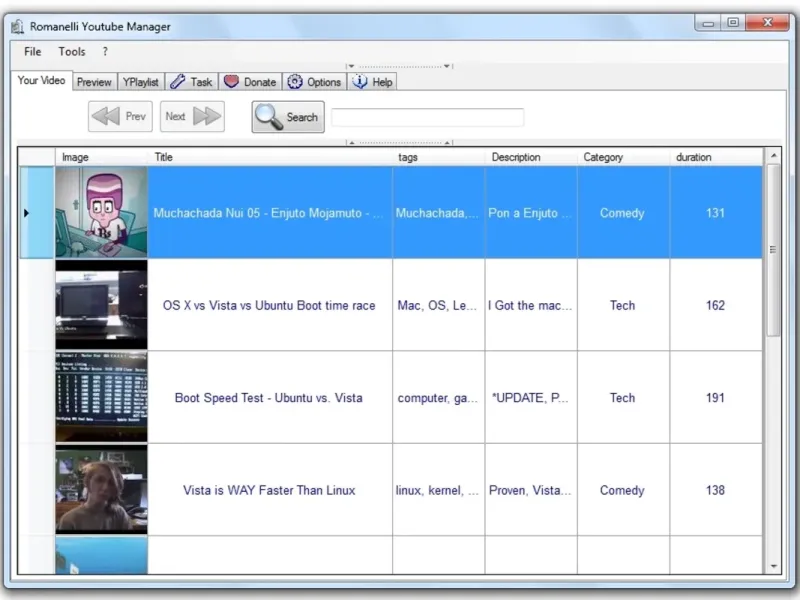This screenshot has width=800, height=600.
Task: Select title 'Boot Speed Test - Ubuntu vs. Vista'
Action: [x=270, y=397]
